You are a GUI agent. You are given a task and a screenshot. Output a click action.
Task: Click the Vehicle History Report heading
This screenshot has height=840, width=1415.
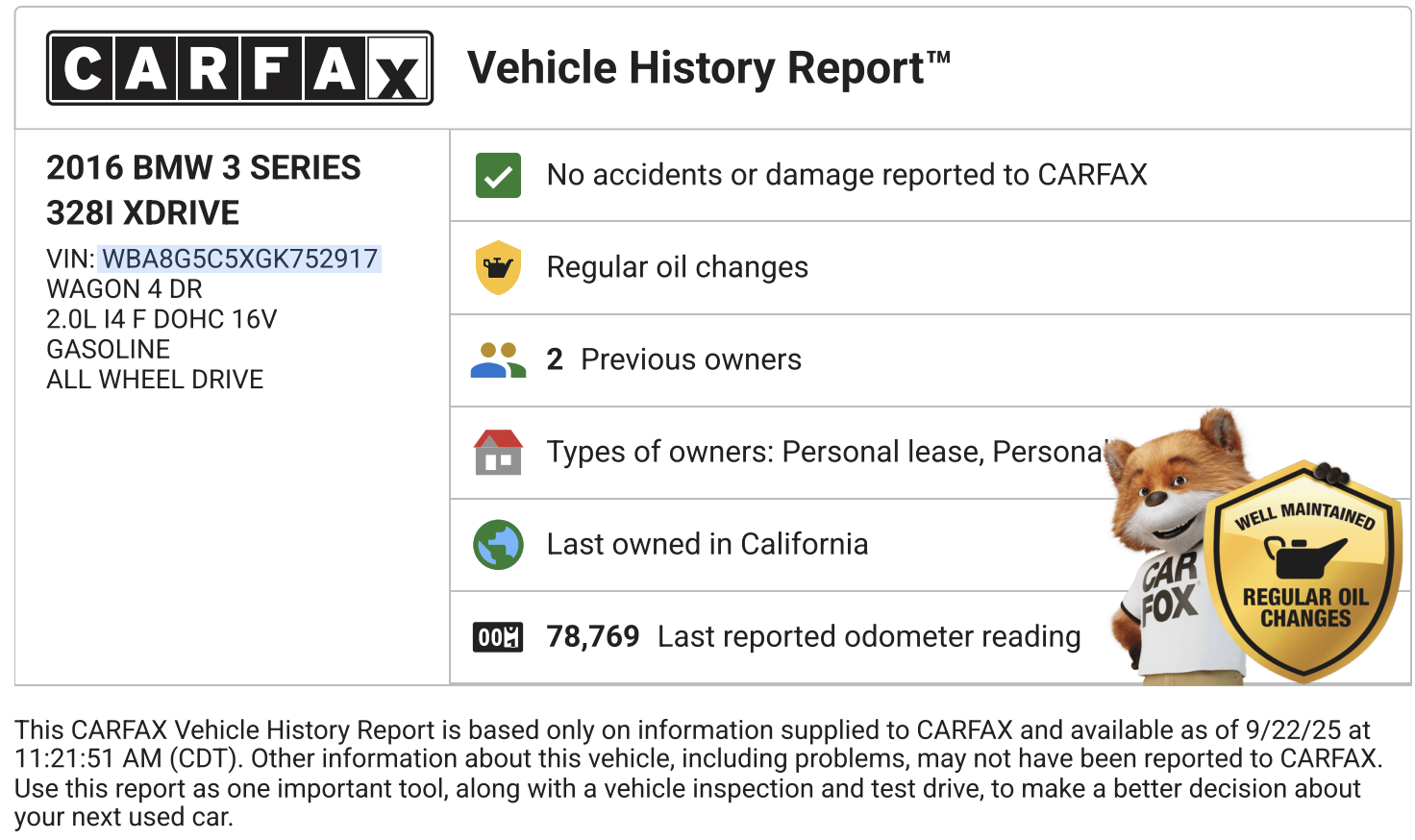pyautogui.click(x=708, y=68)
